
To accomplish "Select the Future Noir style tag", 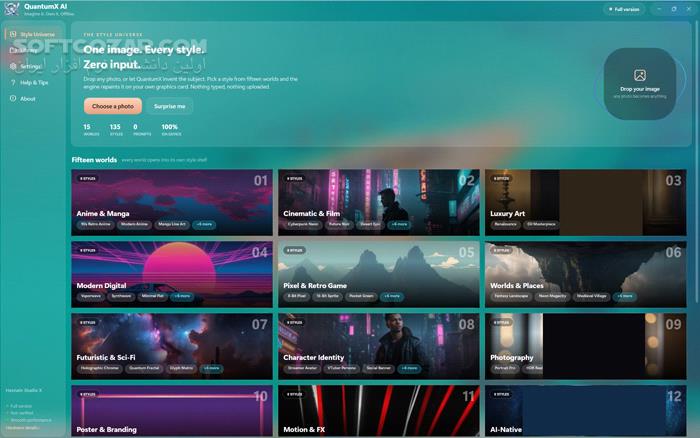I will [x=339, y=224].
